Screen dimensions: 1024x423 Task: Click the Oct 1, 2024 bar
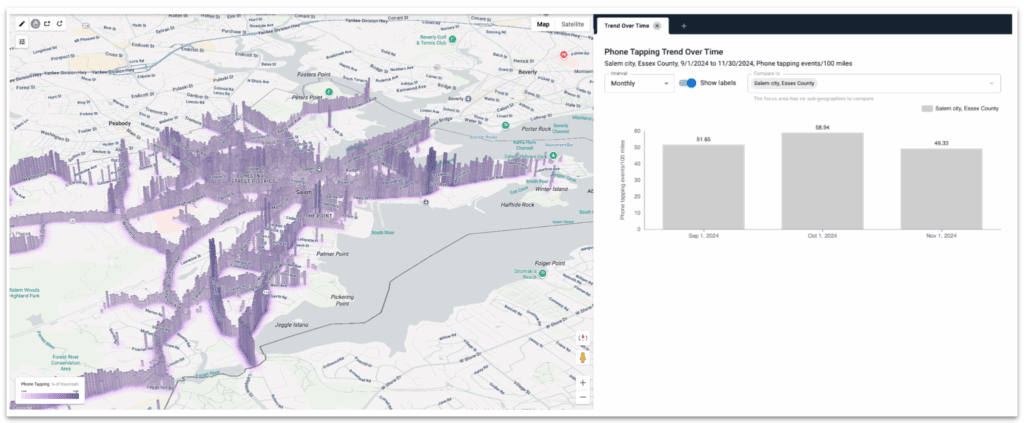[x=822, y=180]
